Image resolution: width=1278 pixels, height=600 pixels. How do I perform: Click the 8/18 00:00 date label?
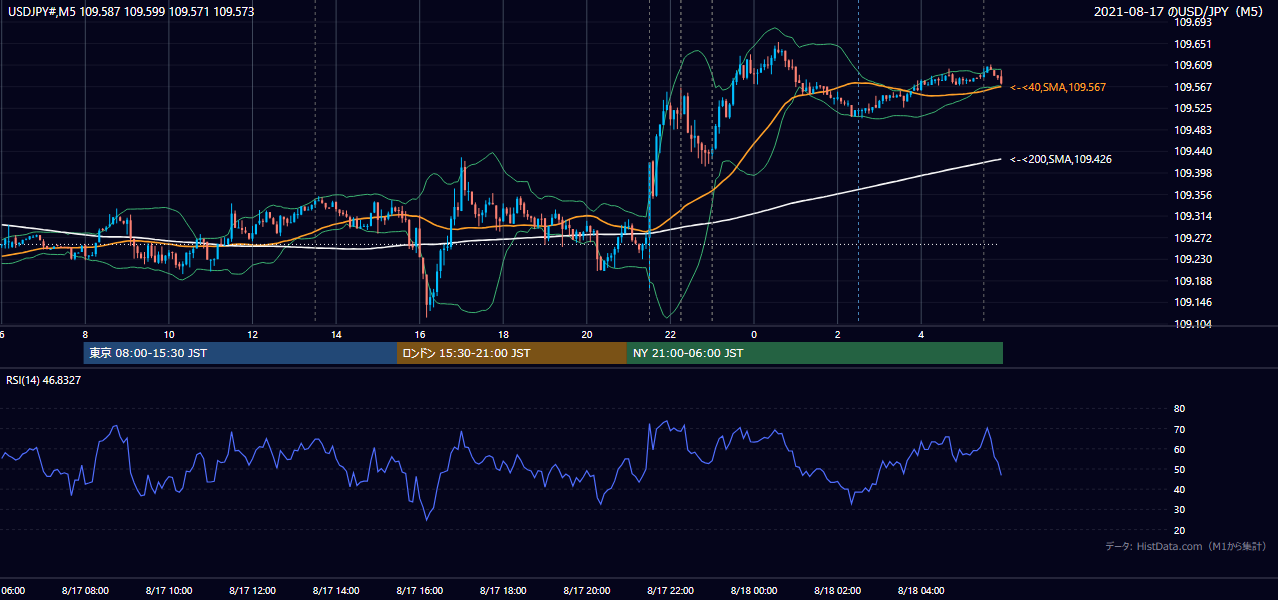[754, 591]
